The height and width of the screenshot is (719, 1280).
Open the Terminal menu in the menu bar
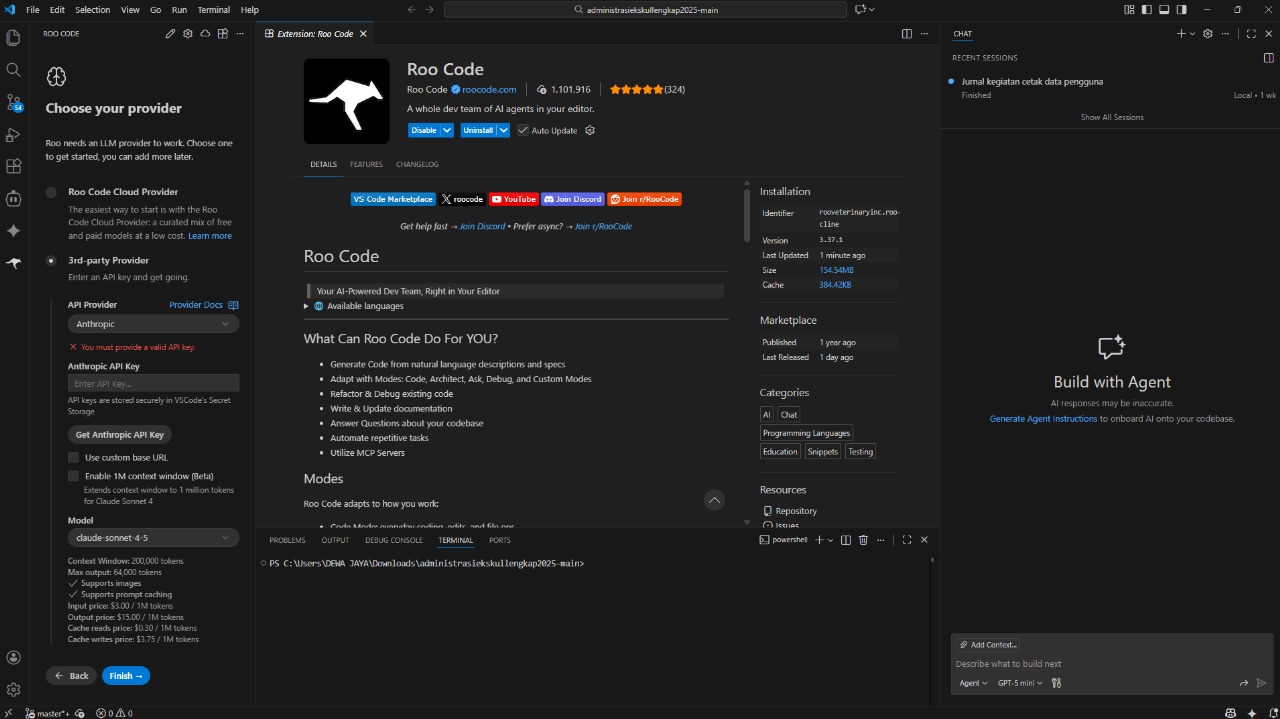click(x=213, y=9)
